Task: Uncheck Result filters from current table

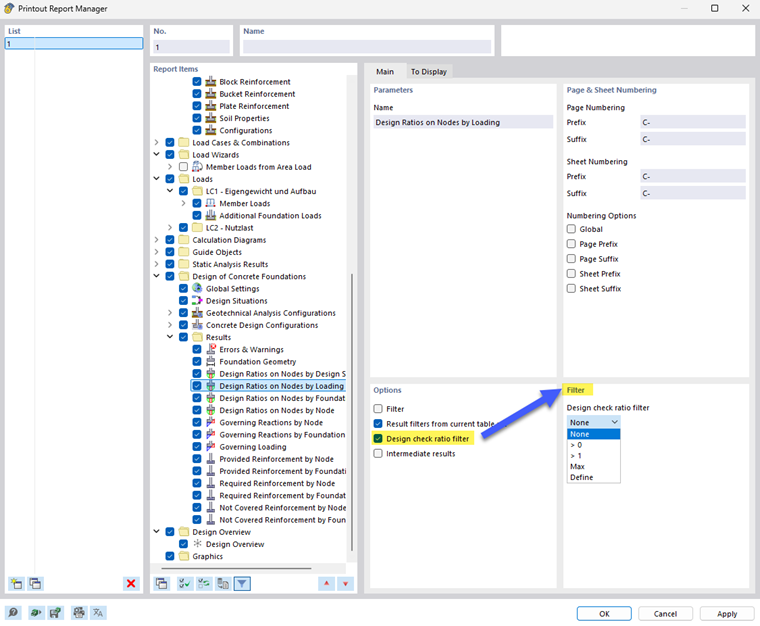Action: point(378,423)
